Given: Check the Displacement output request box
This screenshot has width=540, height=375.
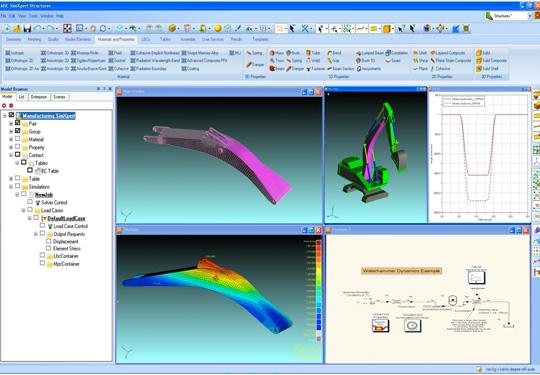Looking at the screenshot, I should click(49, 241).
